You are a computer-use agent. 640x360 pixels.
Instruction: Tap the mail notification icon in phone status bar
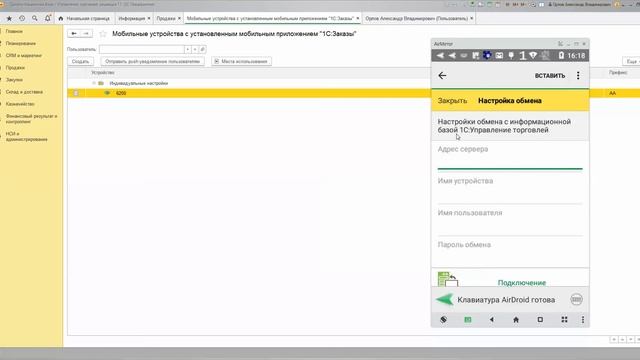(x=499, y=56)
